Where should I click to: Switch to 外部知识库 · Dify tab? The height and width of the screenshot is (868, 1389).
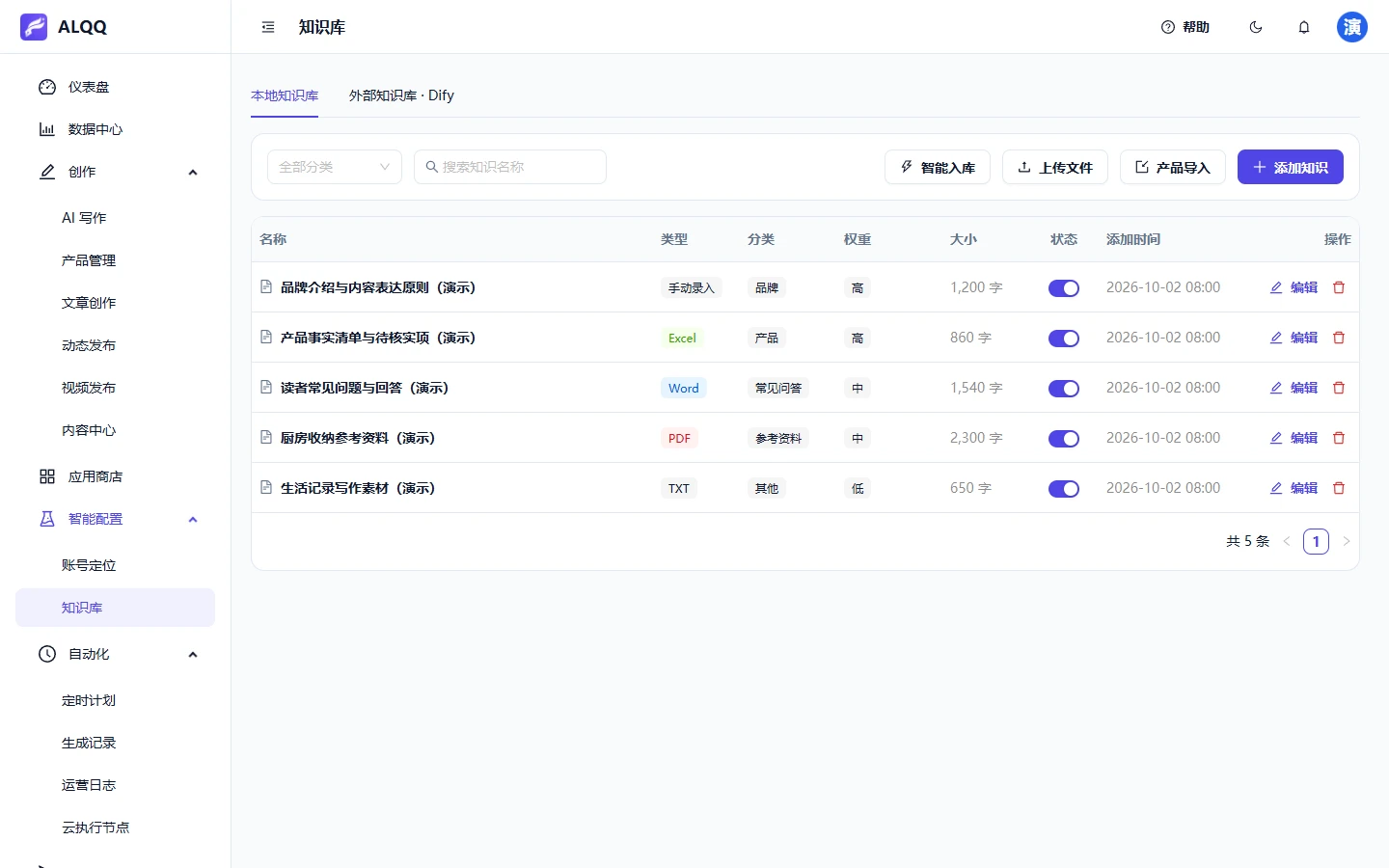pyautogui.click(x=401, y=95)
